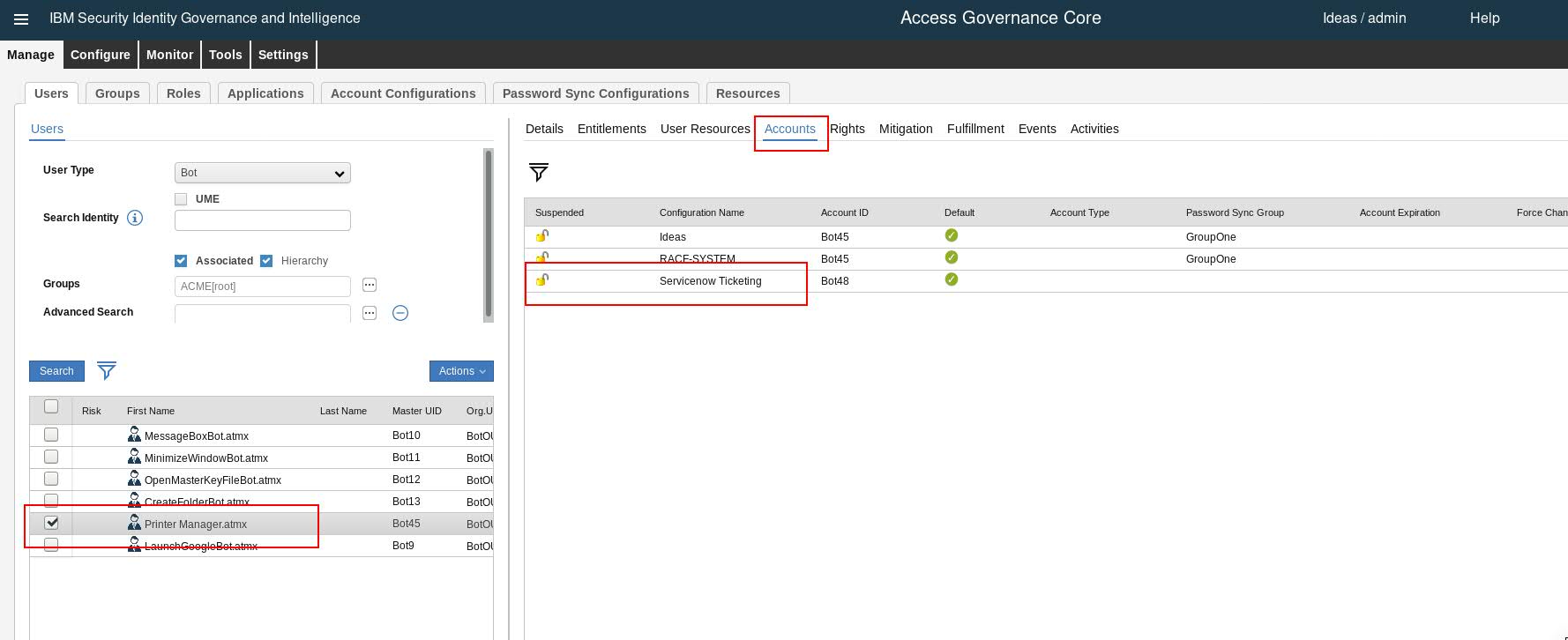Image resolution: width=1568 pixels, height=640 pixels.
Task: Check the OpenMasterKeyFileBot.atmx row checkbox
Action: (51, 479)
